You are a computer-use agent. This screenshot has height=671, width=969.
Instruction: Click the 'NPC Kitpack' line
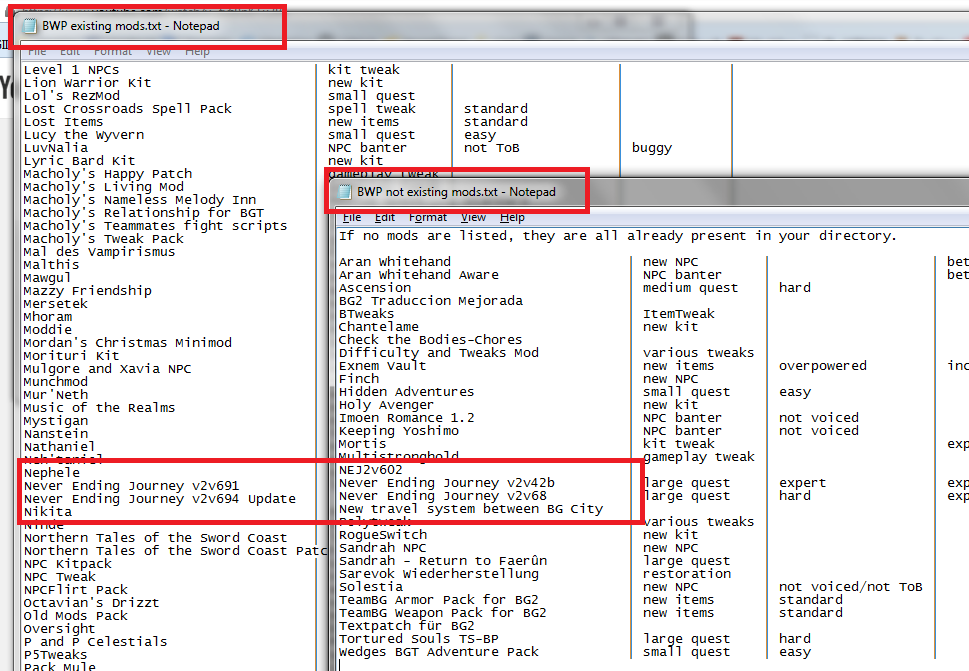(x=67, y=563)
